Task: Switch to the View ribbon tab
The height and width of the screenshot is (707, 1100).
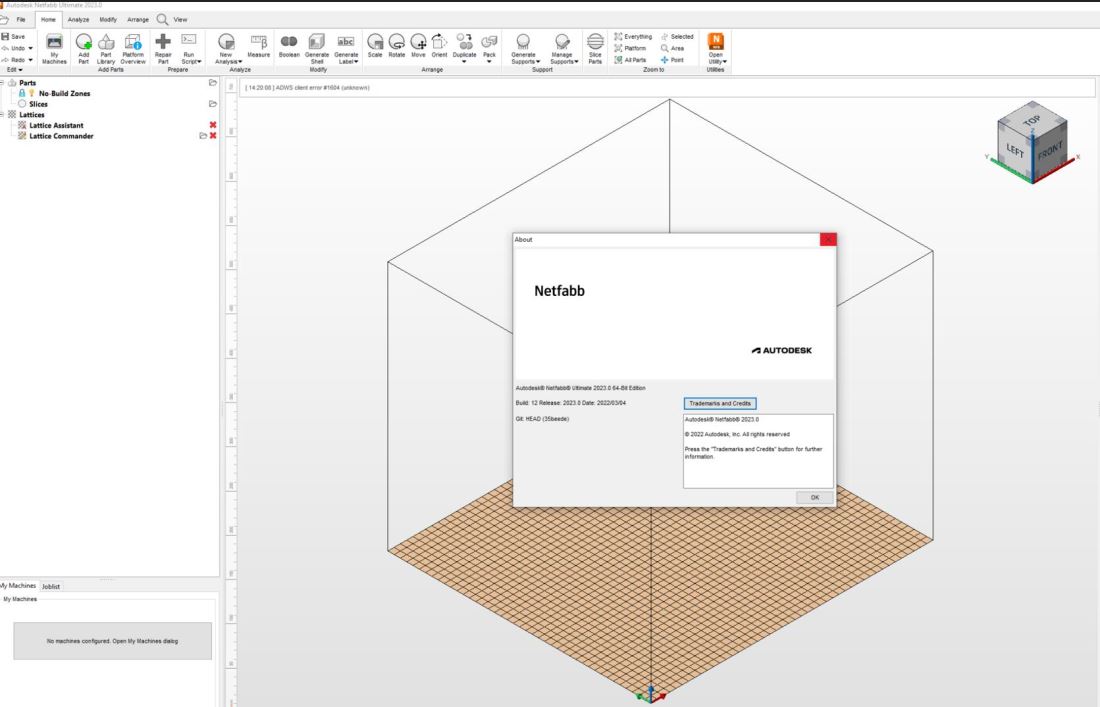Action: (180, 20)
